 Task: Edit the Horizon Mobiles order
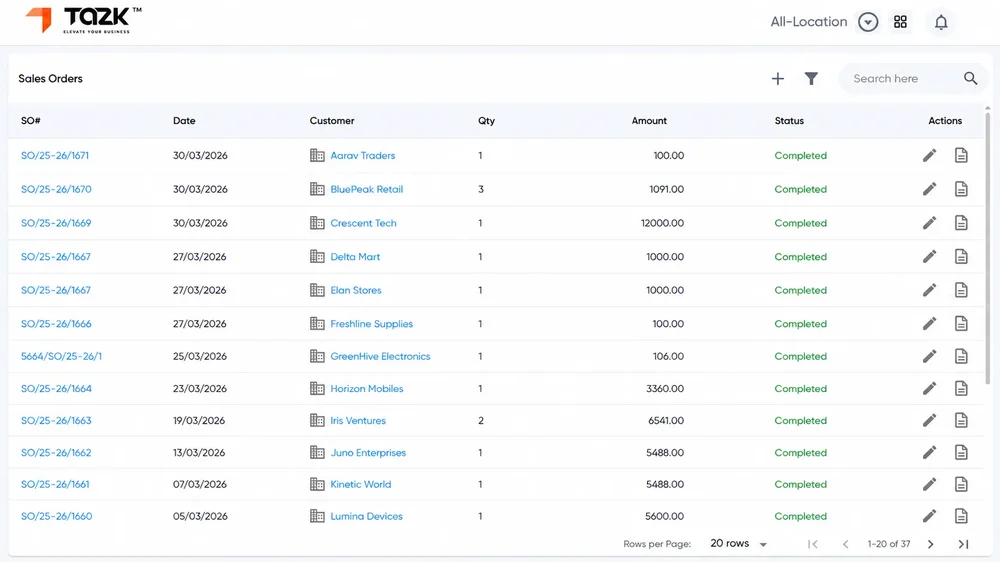coord(929,388)
